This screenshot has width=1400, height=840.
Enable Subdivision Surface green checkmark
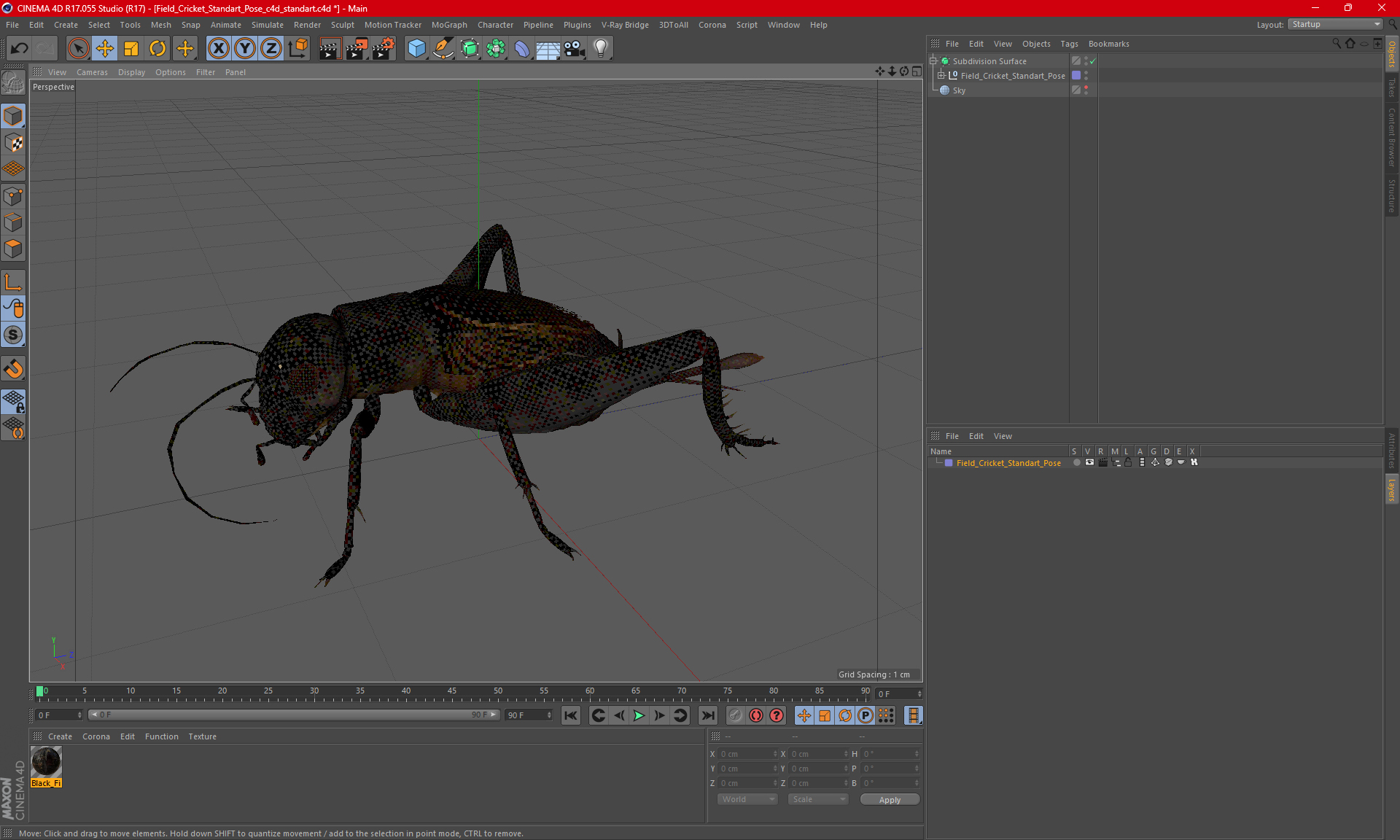[x=1092, y=61]
